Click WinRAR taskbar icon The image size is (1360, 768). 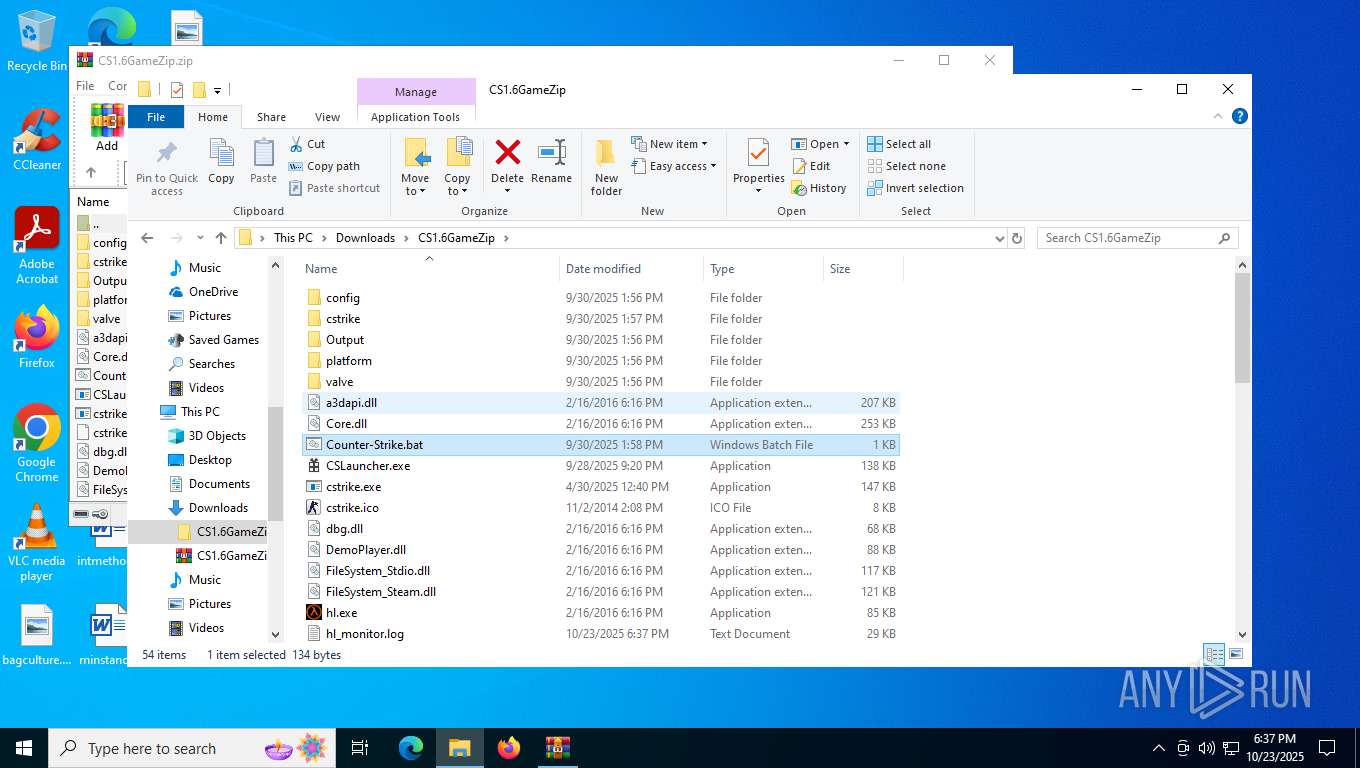pyautogui.click(x=558, y=748)
